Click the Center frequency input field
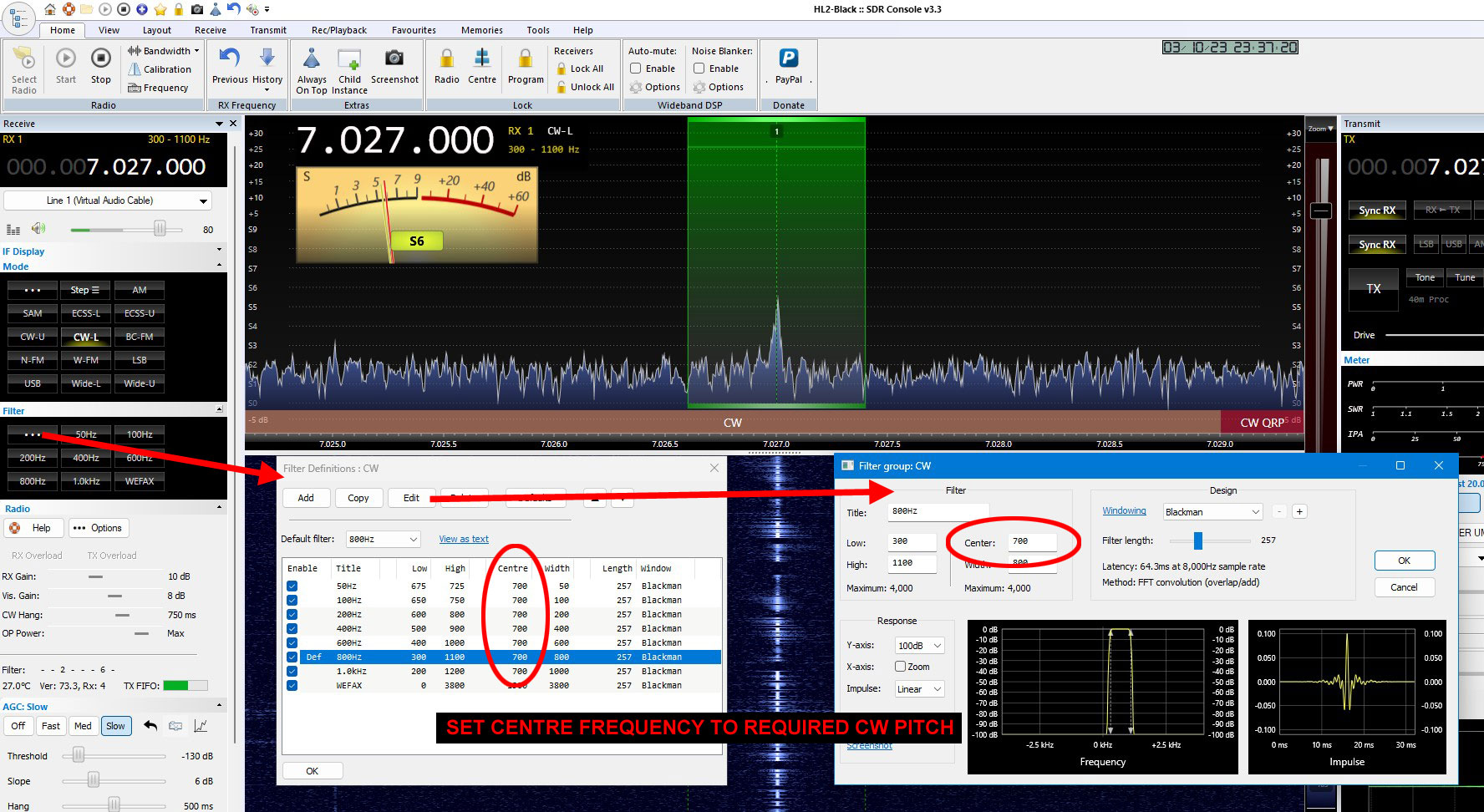1484x812 pixels. (1032, 541)
